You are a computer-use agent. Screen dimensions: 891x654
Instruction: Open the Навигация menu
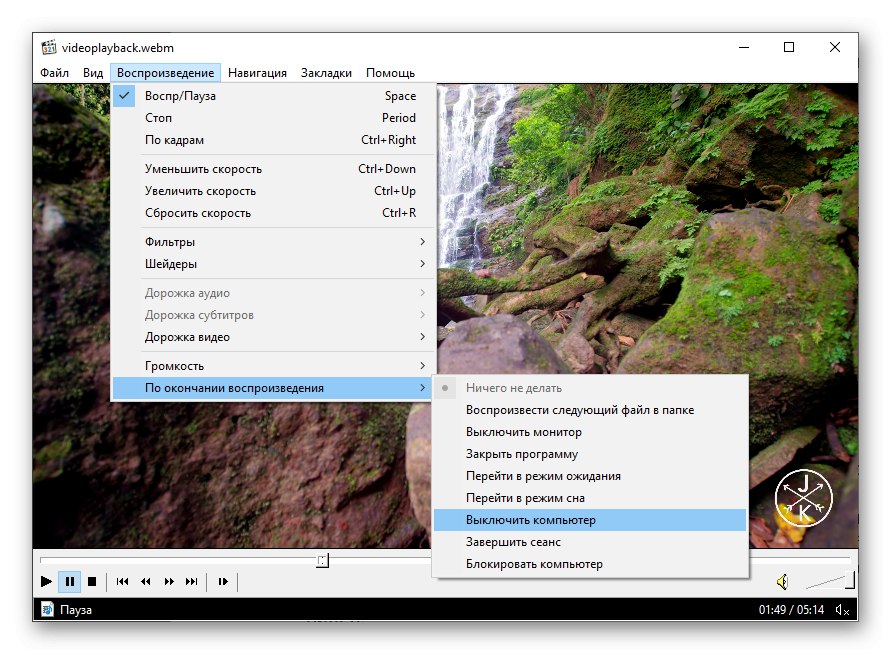point(257,73)
